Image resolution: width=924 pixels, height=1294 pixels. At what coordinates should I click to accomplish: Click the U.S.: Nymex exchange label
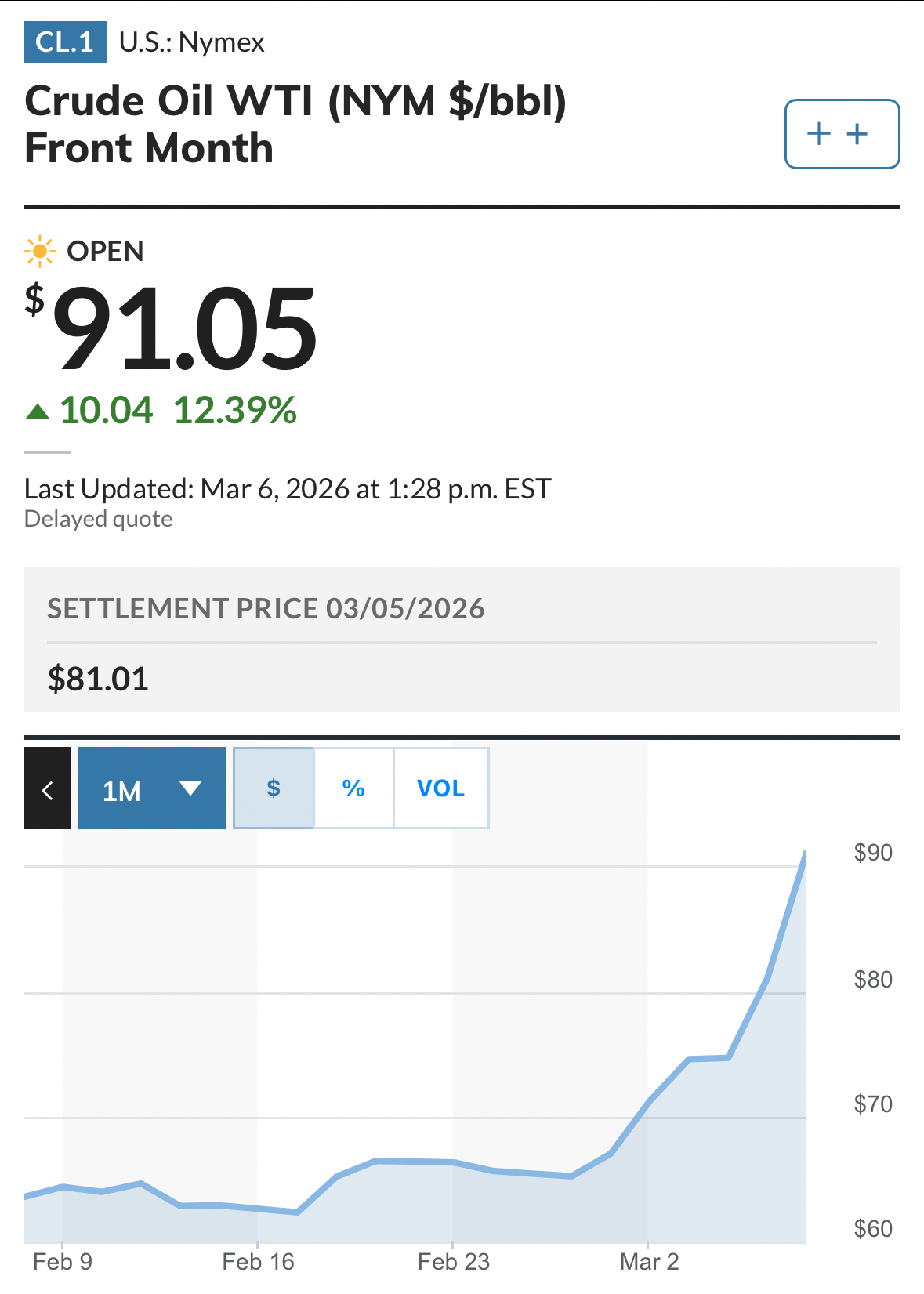pos(192,42)
